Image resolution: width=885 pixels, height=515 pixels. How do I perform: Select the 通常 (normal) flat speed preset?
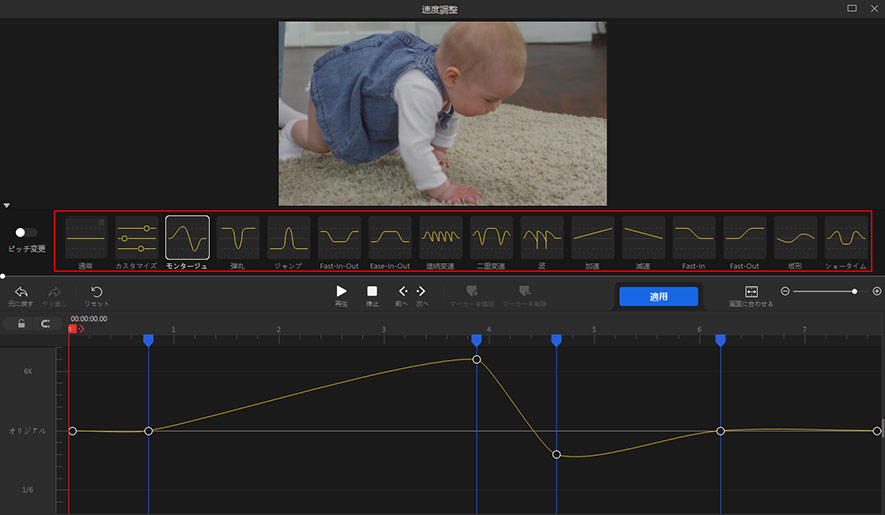coord(86,238)
